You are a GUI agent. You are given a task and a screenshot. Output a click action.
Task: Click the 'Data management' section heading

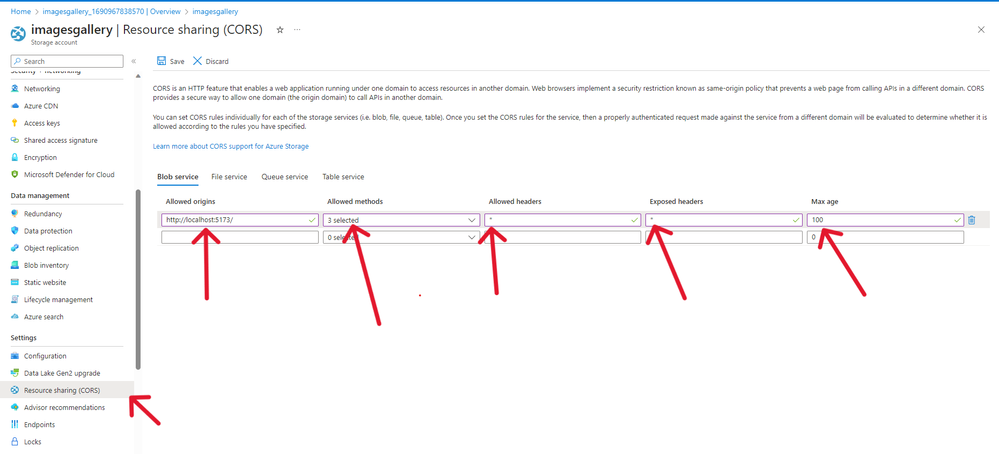click(40, 195)
